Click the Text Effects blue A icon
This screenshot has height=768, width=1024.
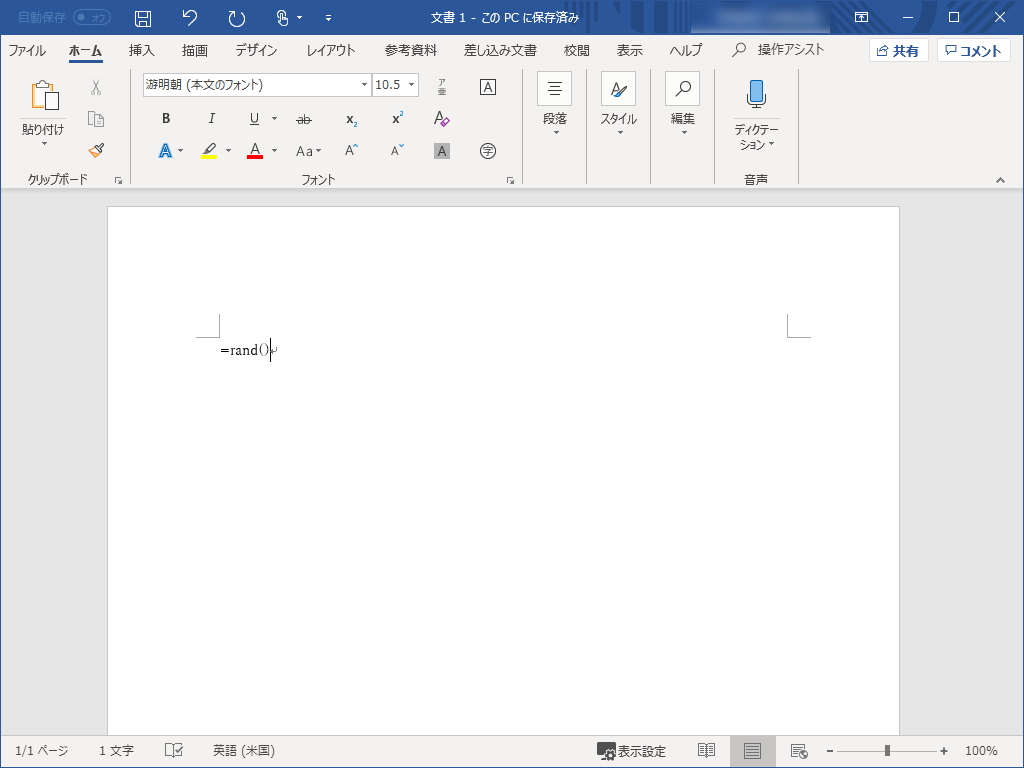pos(166,151)
